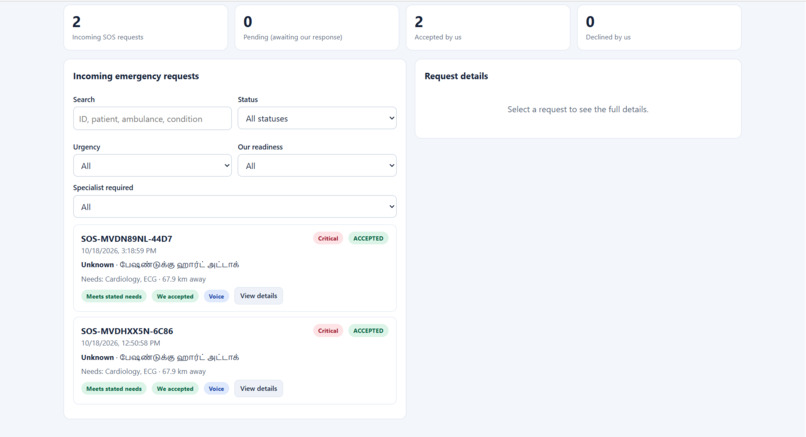Expand the Specialist required dropdown

(x=234, y=207)
